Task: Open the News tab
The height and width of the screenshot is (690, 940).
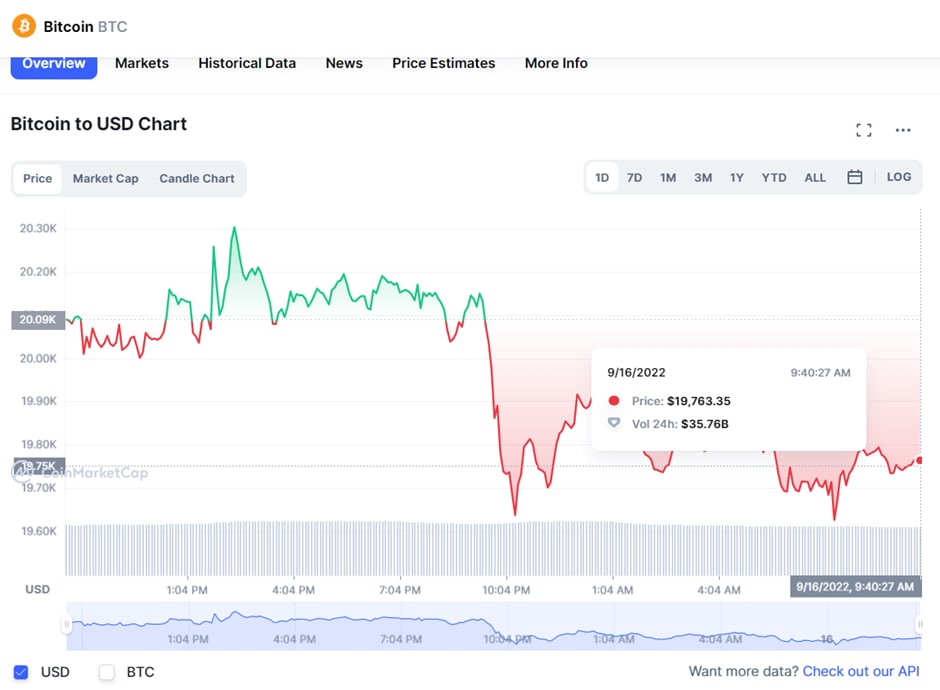Action: click(344, 64)
